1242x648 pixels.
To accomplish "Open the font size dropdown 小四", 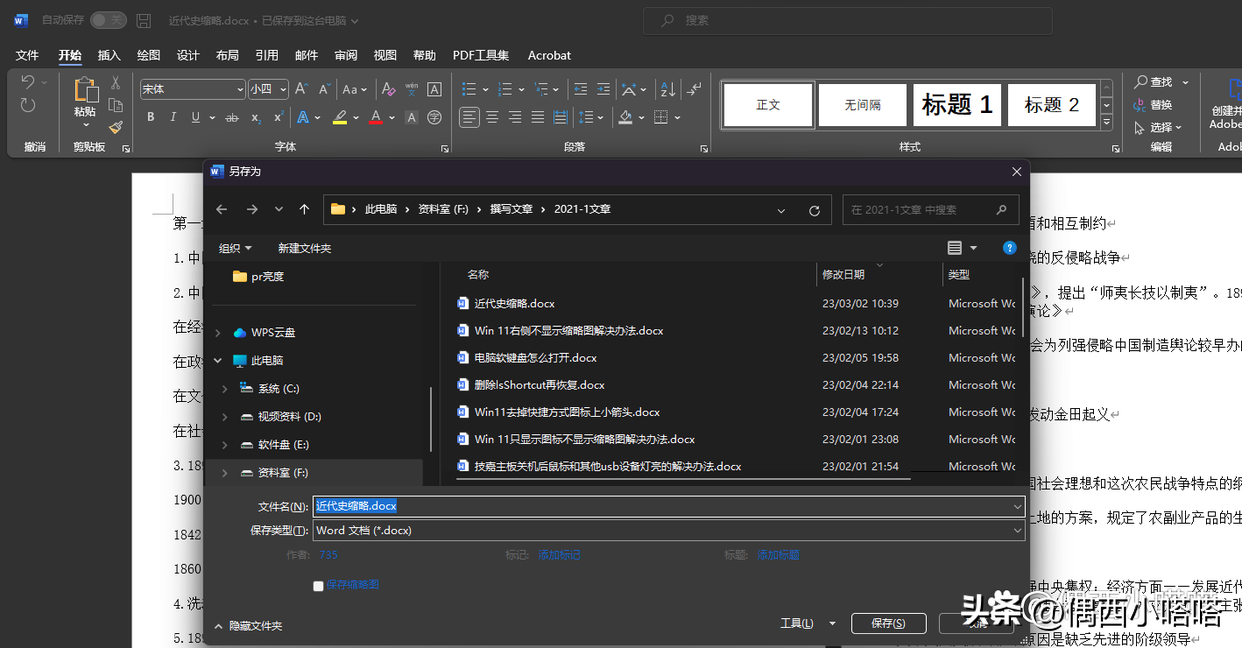I will 283,89.
